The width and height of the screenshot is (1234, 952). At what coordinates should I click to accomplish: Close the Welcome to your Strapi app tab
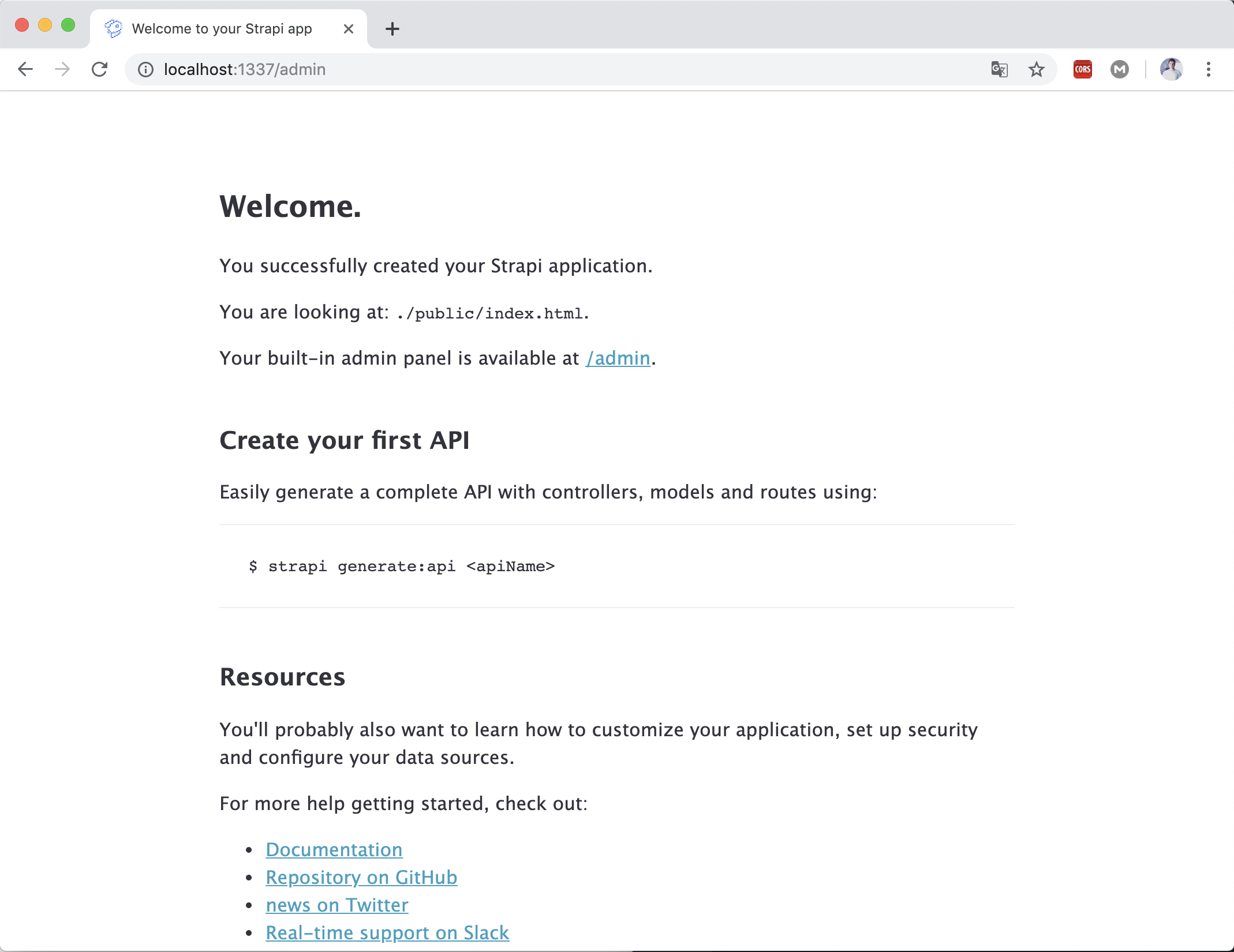point(349,29)
